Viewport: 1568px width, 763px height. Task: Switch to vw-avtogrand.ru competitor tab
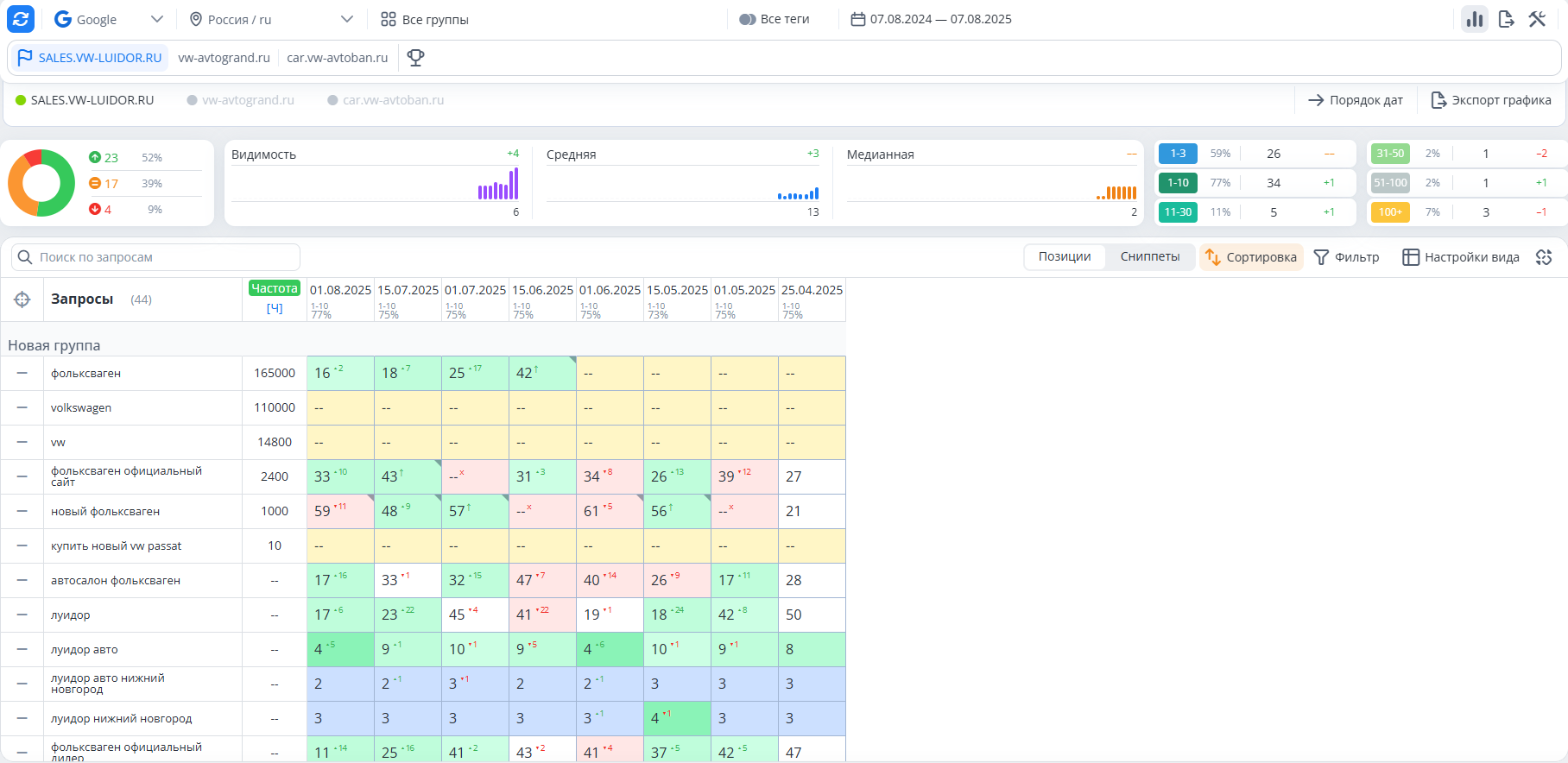click(224, 58)
